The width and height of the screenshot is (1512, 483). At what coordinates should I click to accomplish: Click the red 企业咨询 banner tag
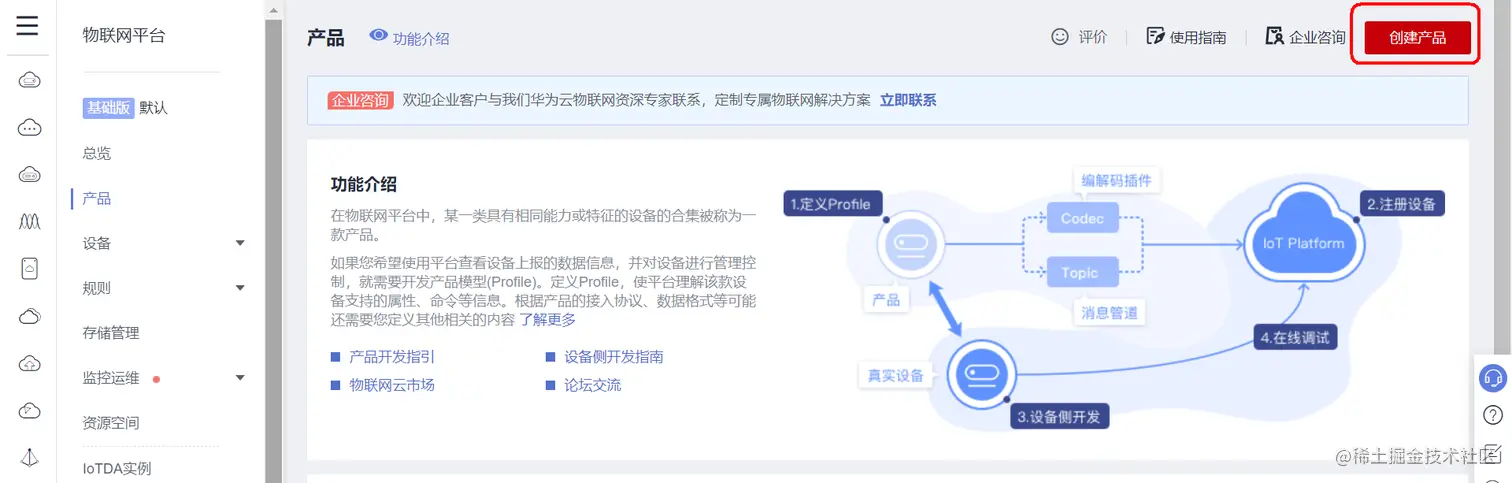[359, 100]
